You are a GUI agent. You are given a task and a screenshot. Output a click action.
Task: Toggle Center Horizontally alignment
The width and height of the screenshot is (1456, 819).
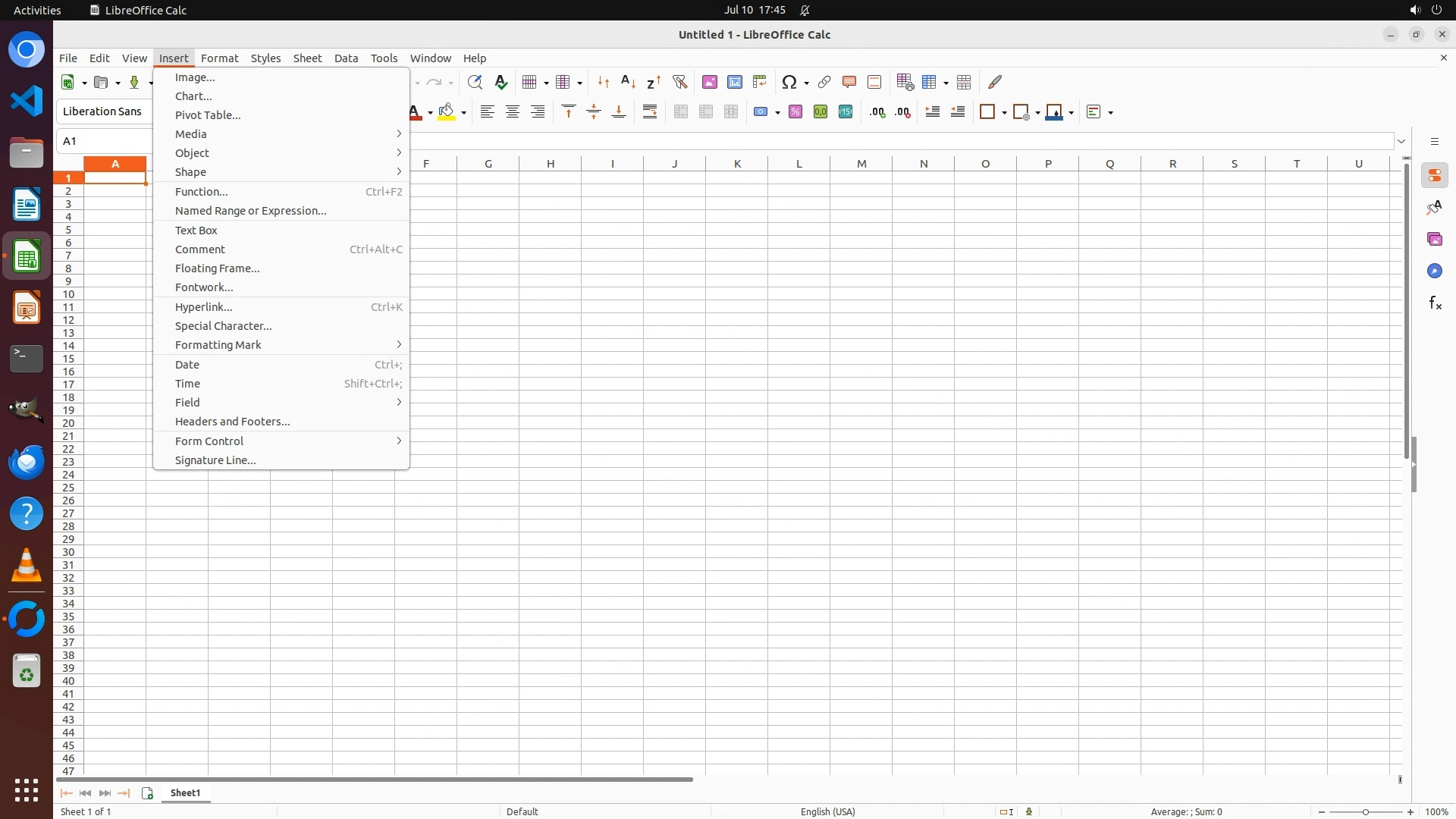tap(513, 112)
